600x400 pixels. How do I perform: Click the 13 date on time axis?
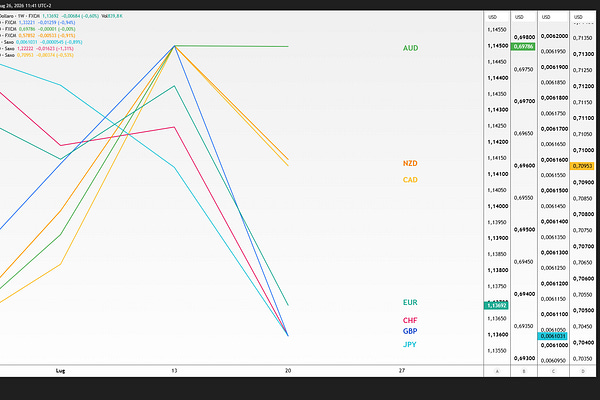174,371
